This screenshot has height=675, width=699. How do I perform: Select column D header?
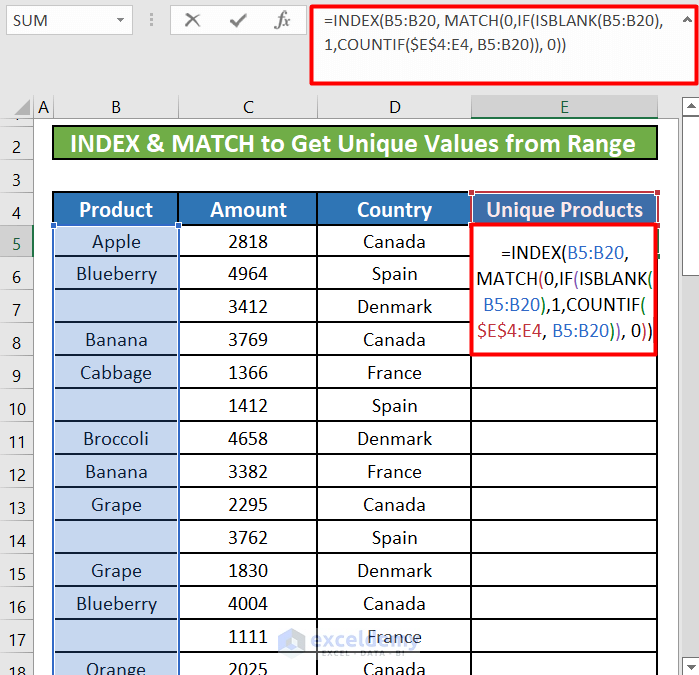[x=394, y=107]
